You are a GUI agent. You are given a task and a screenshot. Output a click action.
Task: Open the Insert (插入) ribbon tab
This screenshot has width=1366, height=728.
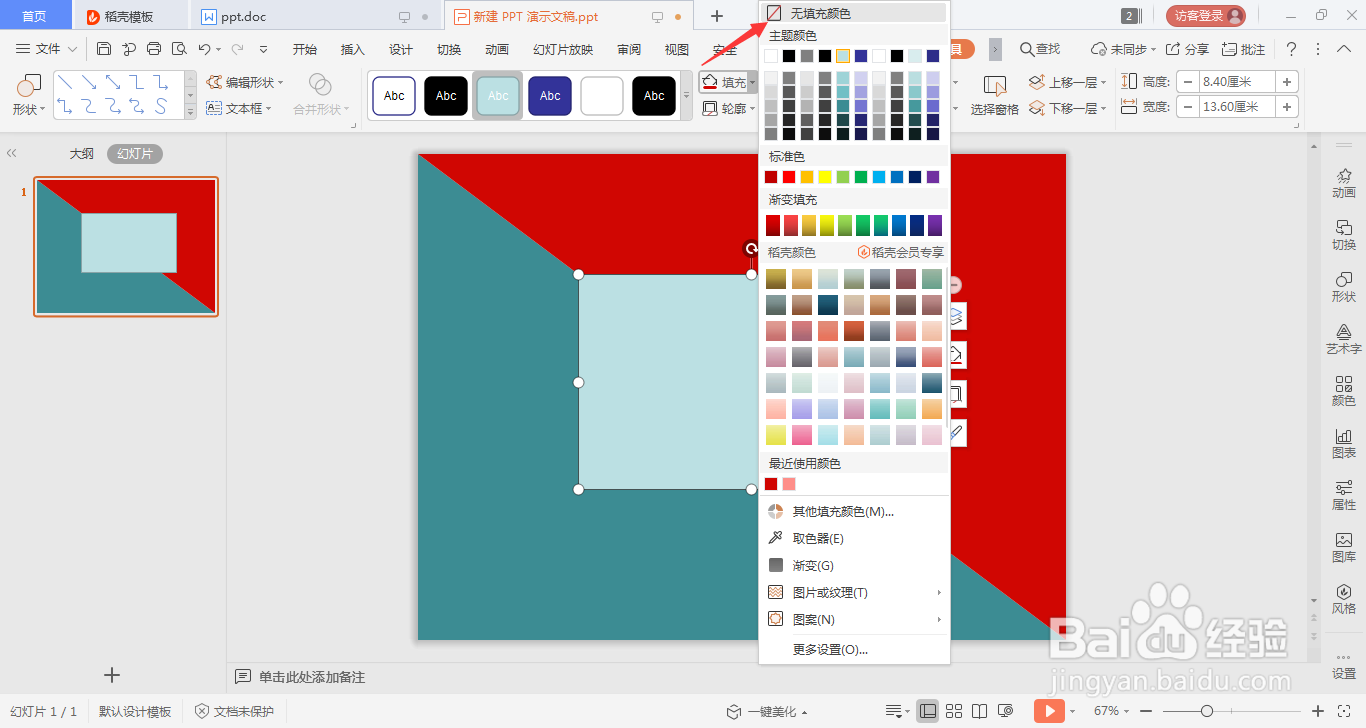pos(353,49)
